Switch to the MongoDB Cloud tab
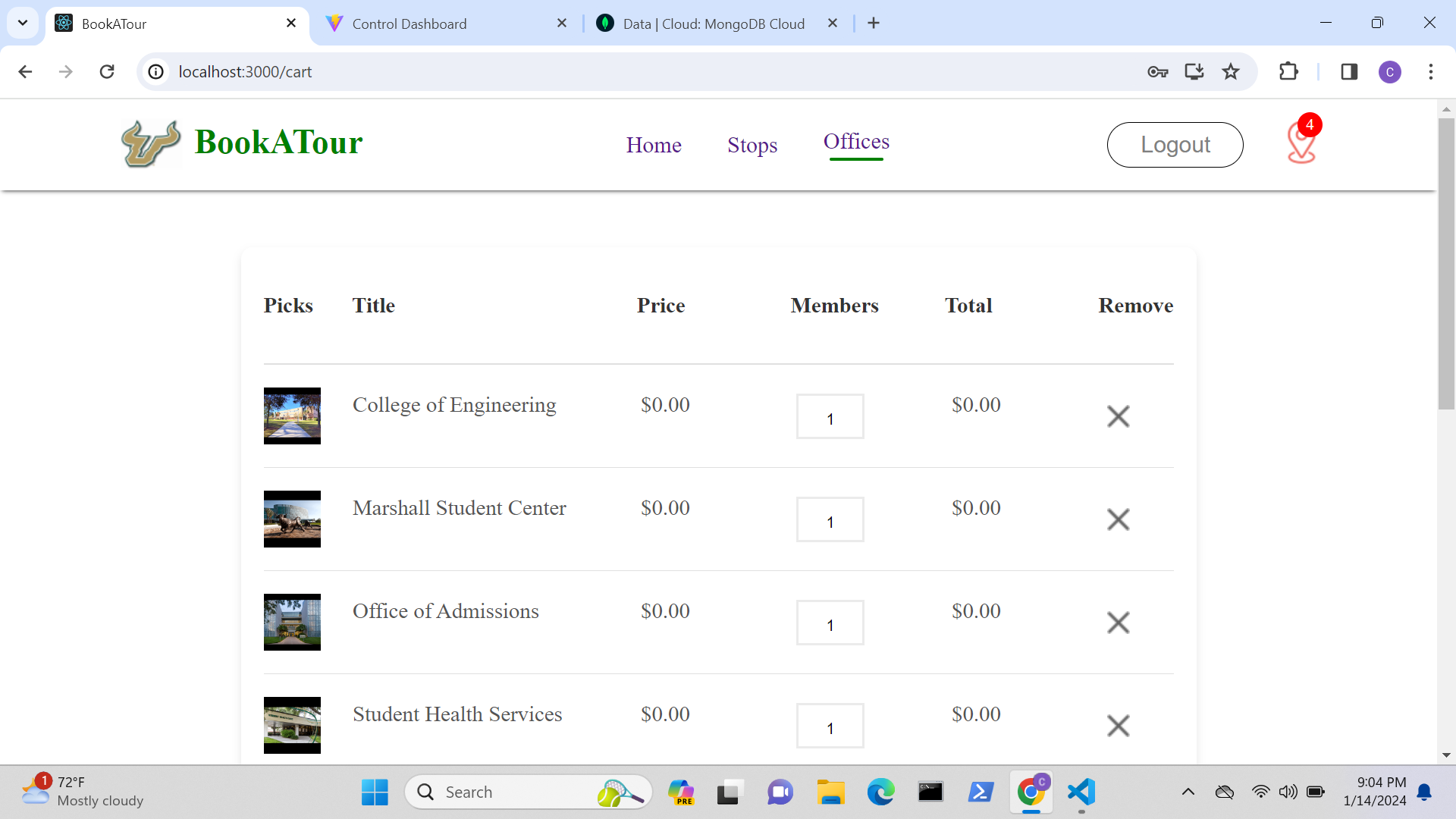 (713, 24)
